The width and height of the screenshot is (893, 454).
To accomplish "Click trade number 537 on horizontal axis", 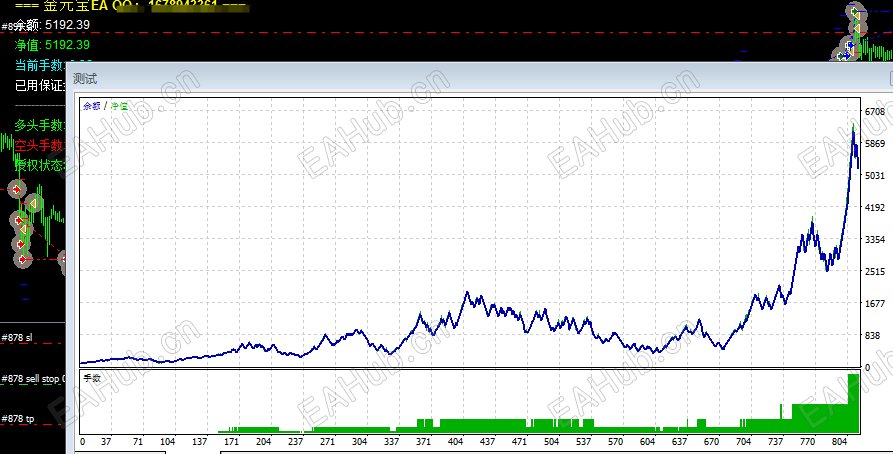I will 583,441.
